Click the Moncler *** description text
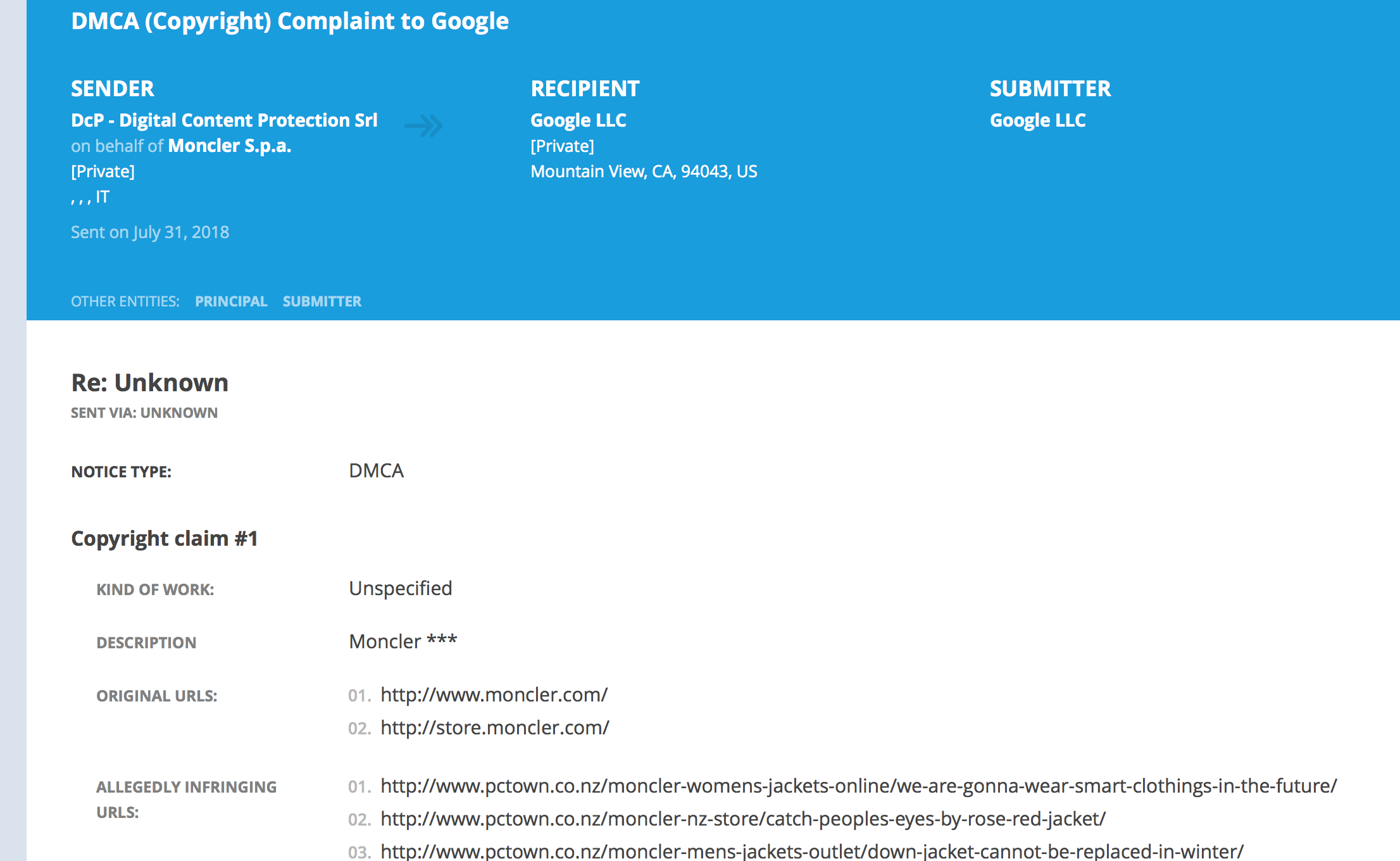This screenshot has height=861, width=1400. [403, 642]
